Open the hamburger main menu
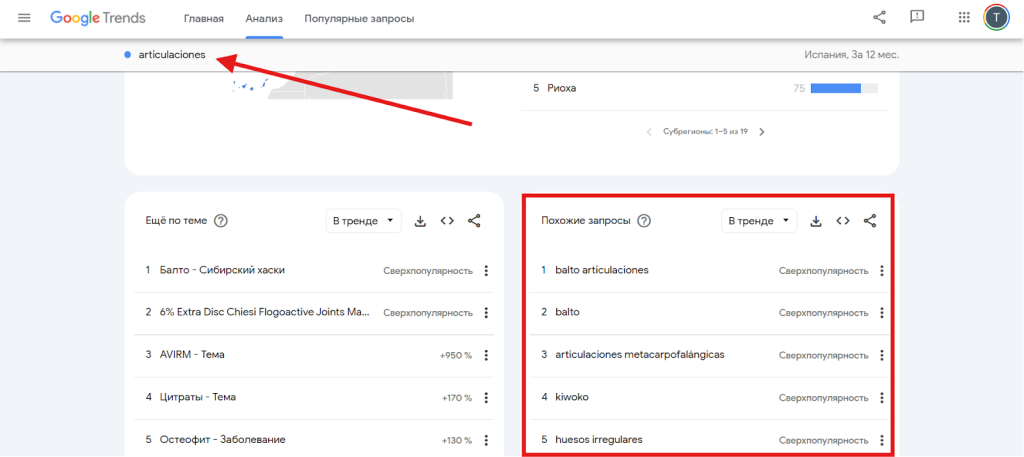 24,18
